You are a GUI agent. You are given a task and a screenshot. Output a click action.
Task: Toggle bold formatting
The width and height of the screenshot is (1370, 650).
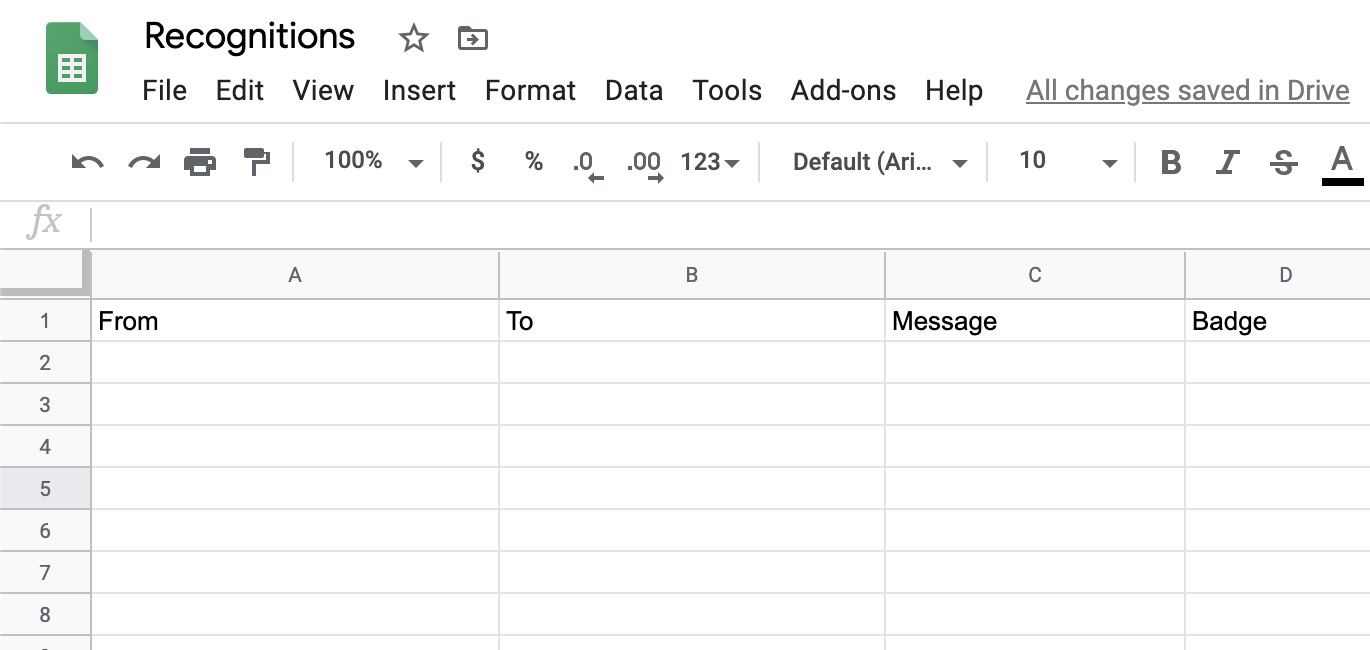[x=1170, y=161]
